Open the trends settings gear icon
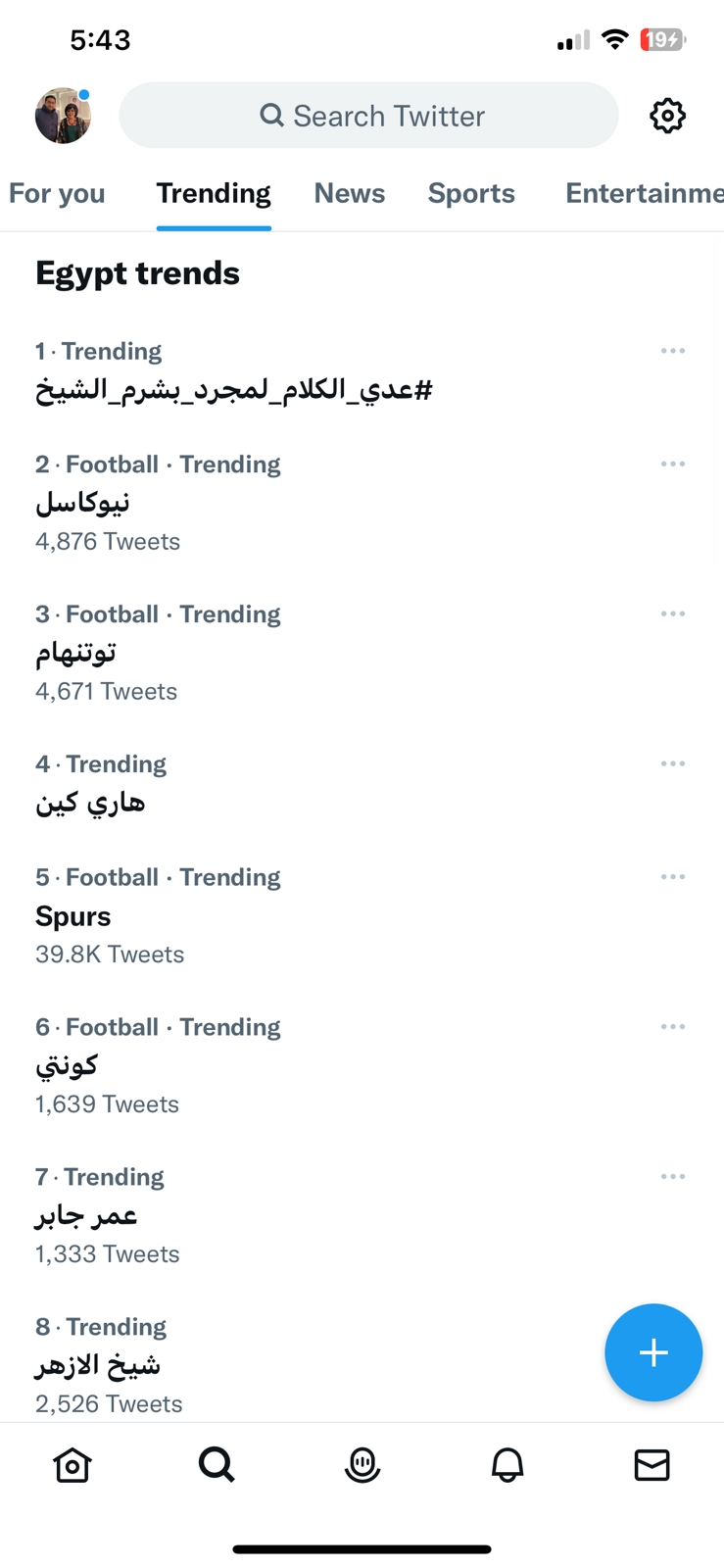724x1568 pixels. tap(667, 116)
